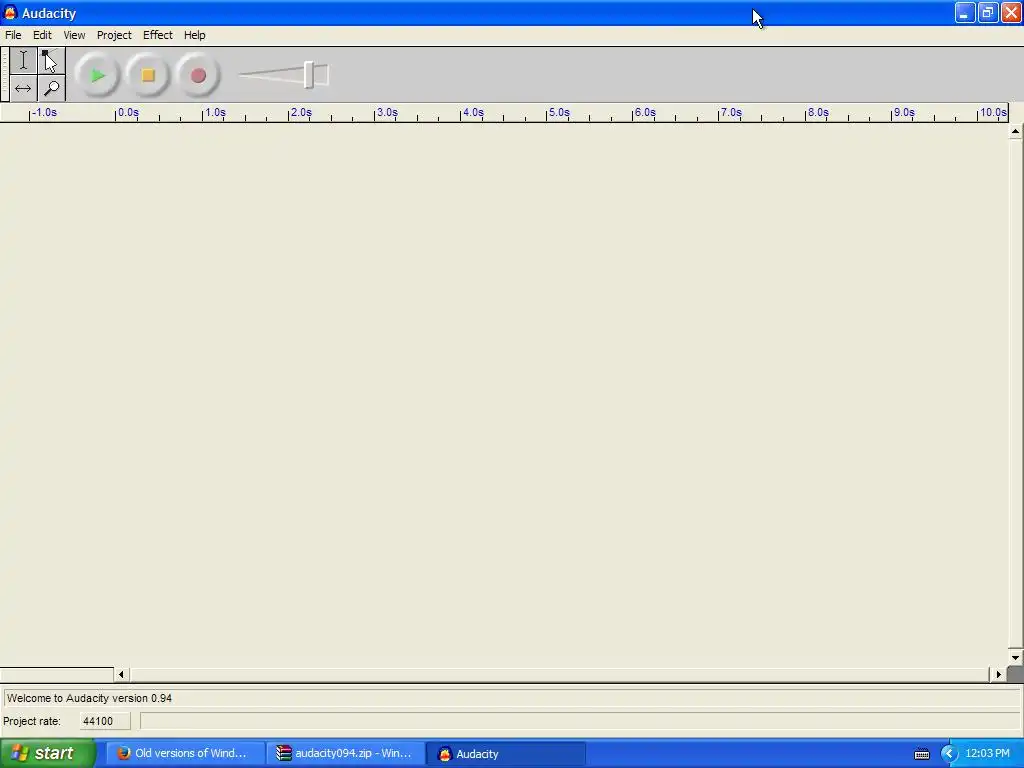Switch to audacity094.zip WinRAR taskbar item
This screenshot has height=768, width=1024.
tap(346, 754)
